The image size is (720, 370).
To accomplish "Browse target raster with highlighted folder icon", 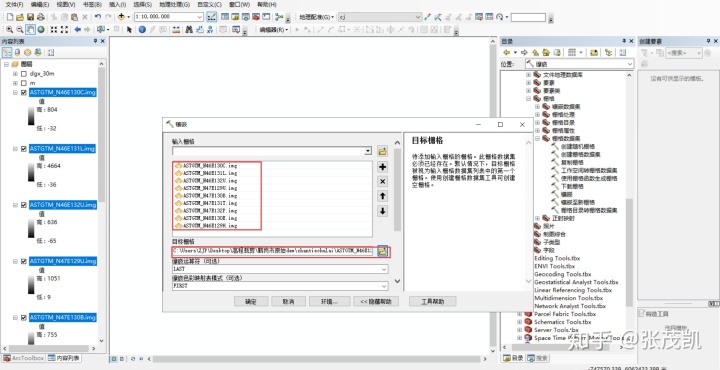I will pyautogui.click(x=383, y=251).
